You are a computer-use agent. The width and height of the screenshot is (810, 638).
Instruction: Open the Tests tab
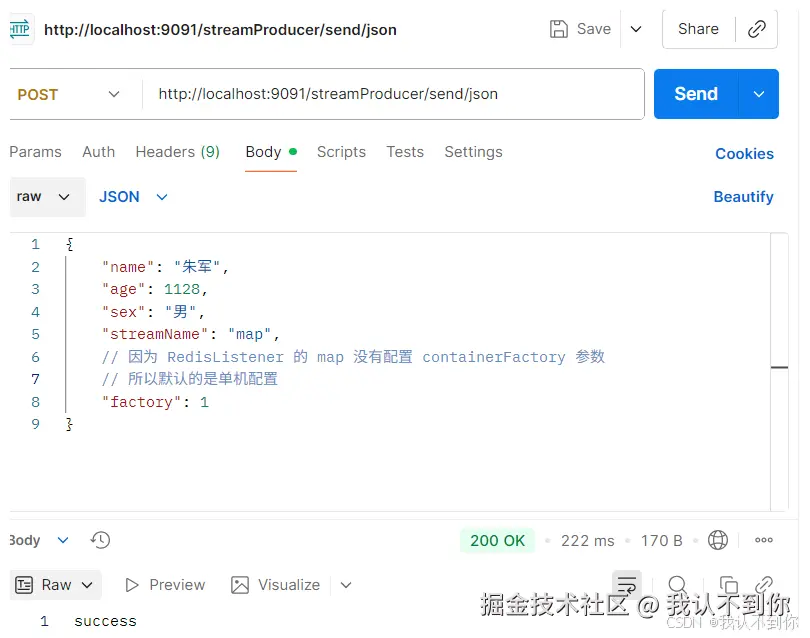(x=405, y=152)
